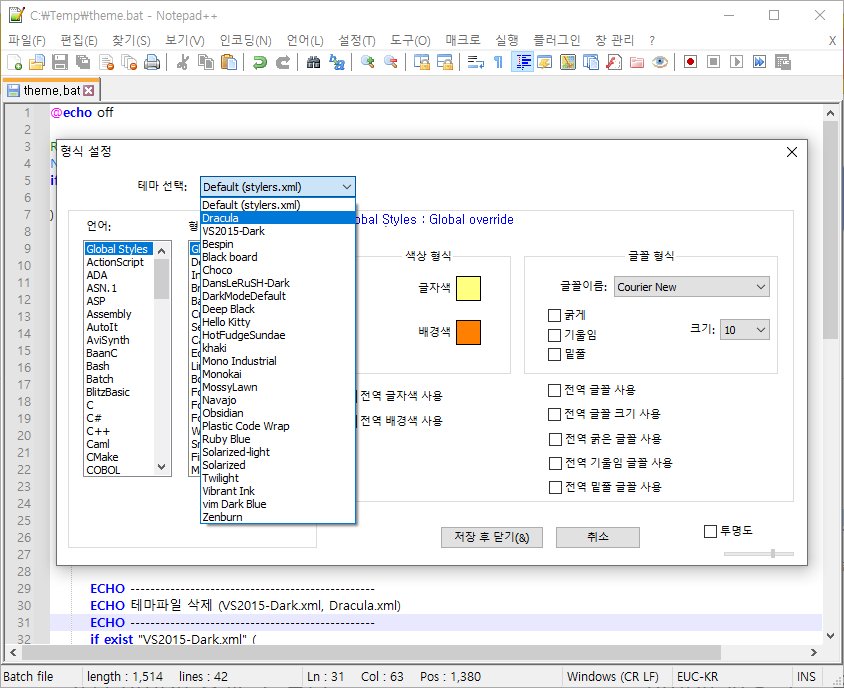Choose Solarized-light from the theme list
Viewport: 844px width, 688px height.
278,452
